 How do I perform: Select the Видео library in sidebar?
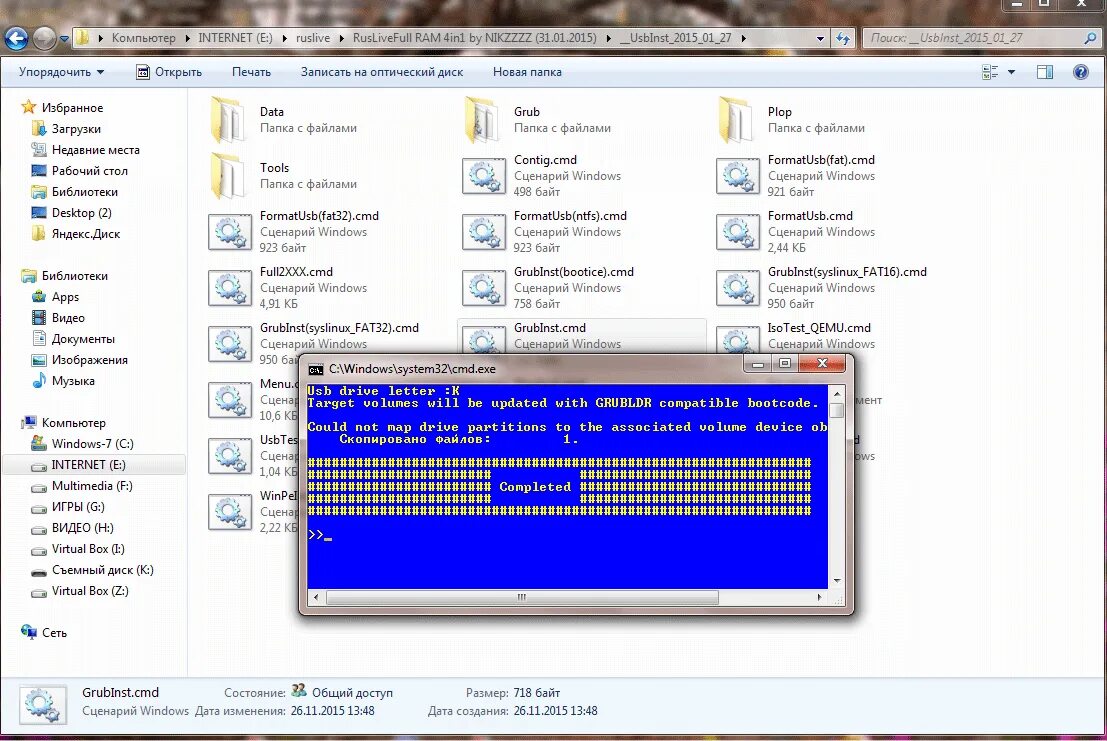point(68,318)
